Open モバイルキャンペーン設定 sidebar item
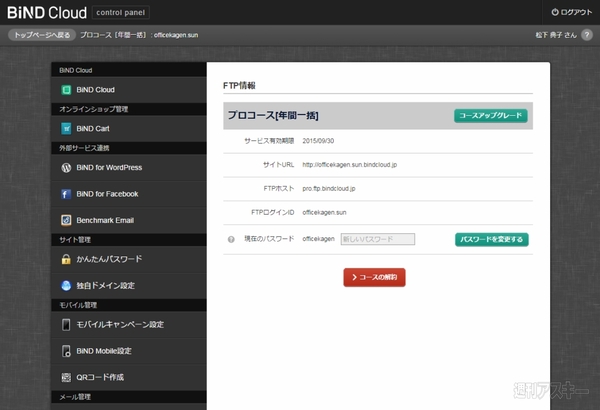This screenshot has height=410, width=600. [x=129, y=325]
